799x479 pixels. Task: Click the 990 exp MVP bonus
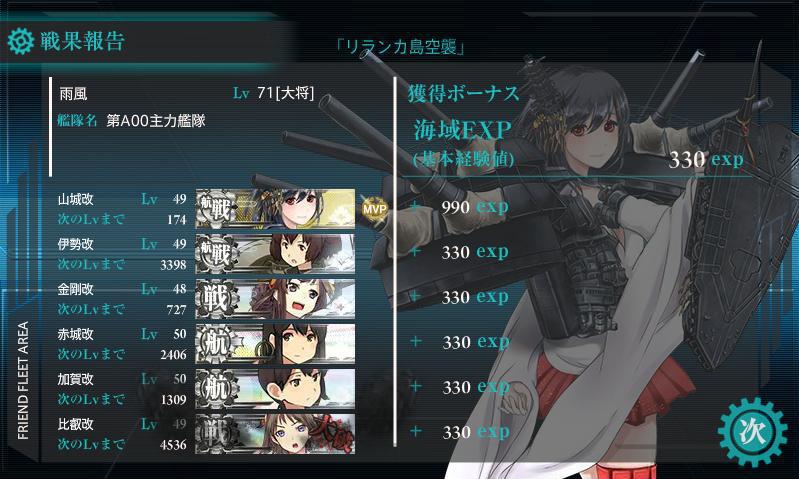click(475, 207)
